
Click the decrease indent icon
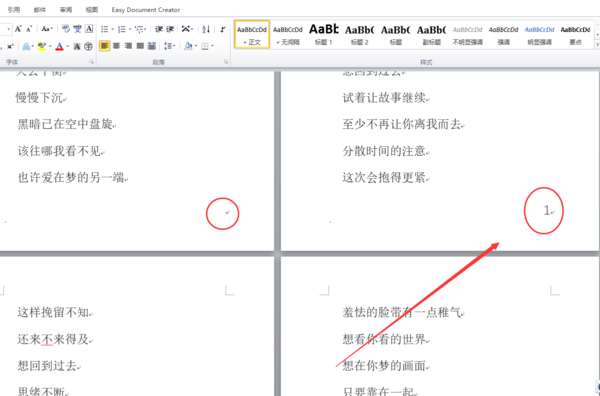tap(158, 29)
